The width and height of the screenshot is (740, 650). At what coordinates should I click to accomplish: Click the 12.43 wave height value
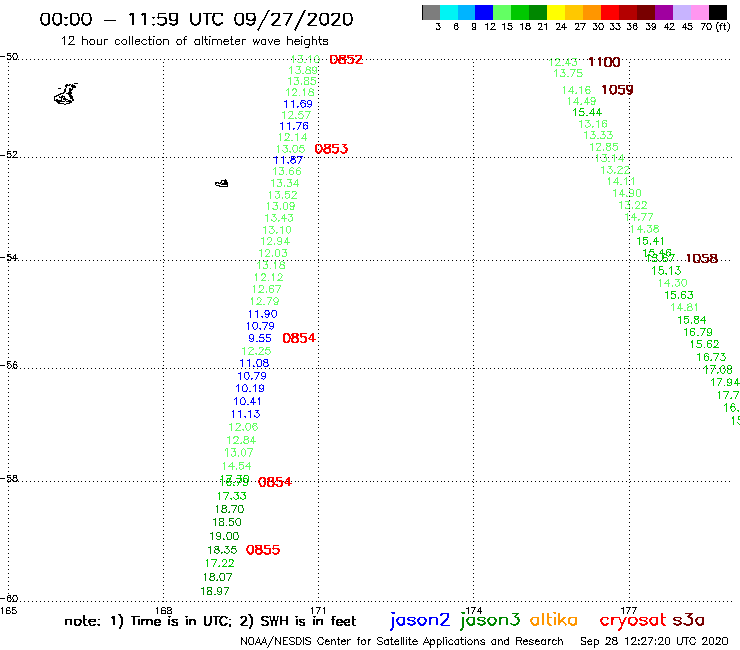563,62
